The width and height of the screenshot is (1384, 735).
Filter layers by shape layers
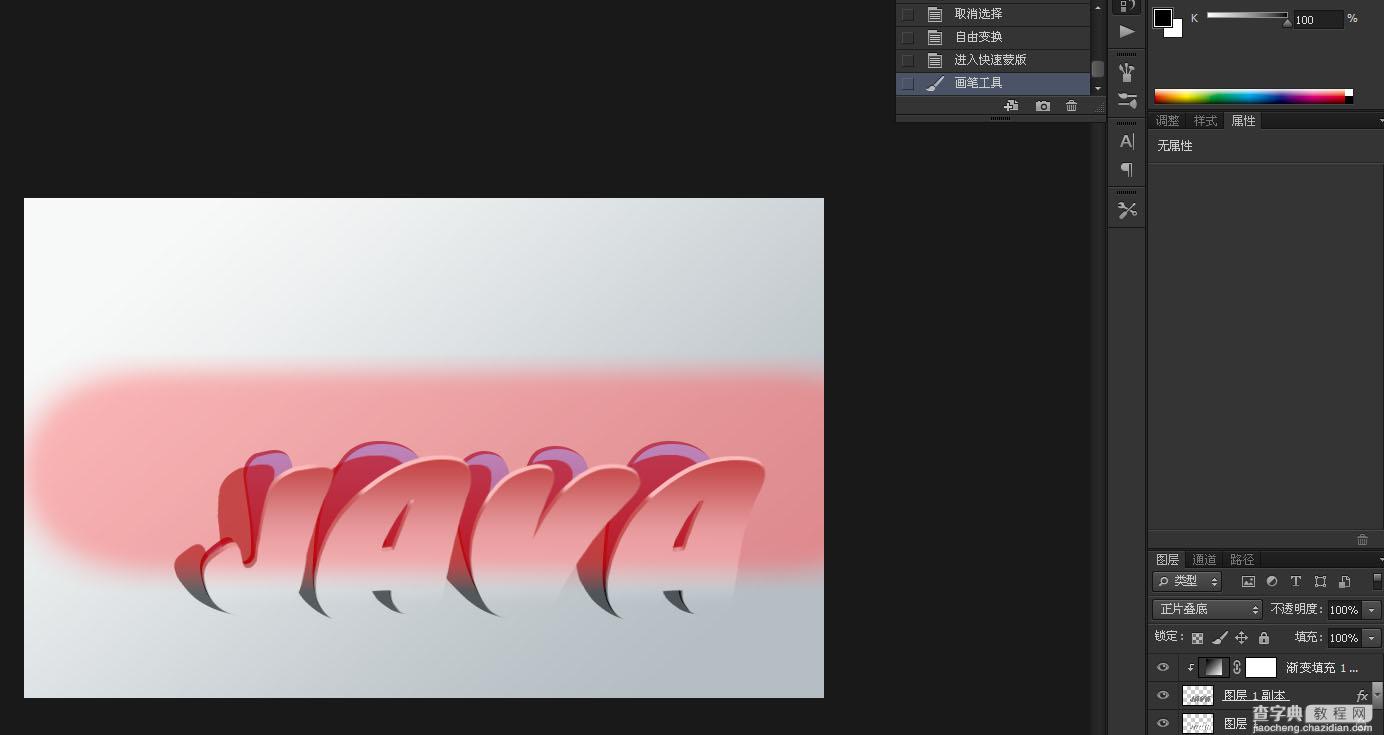pos(1320,581)
